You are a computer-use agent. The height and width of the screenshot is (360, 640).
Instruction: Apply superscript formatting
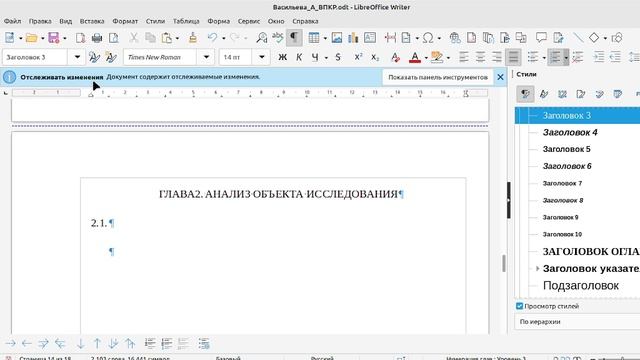pyautogui.click(x=358, y=58)
